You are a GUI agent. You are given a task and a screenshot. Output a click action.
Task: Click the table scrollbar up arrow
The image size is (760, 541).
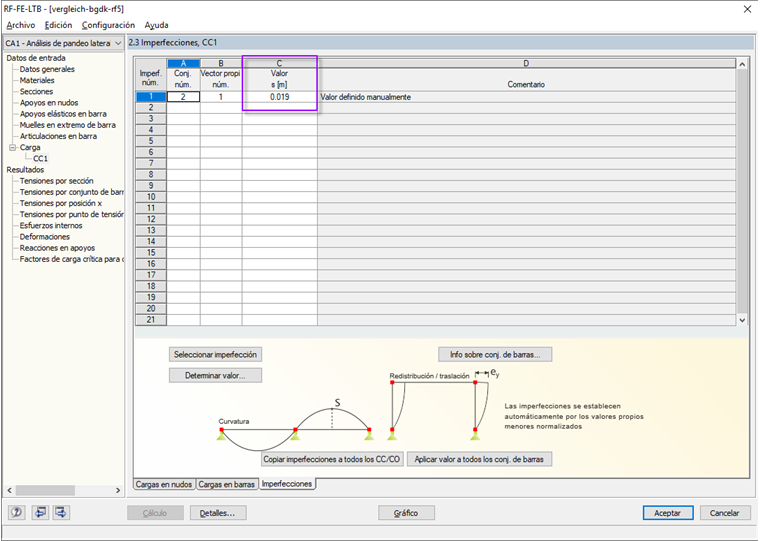tap(742, 64)
